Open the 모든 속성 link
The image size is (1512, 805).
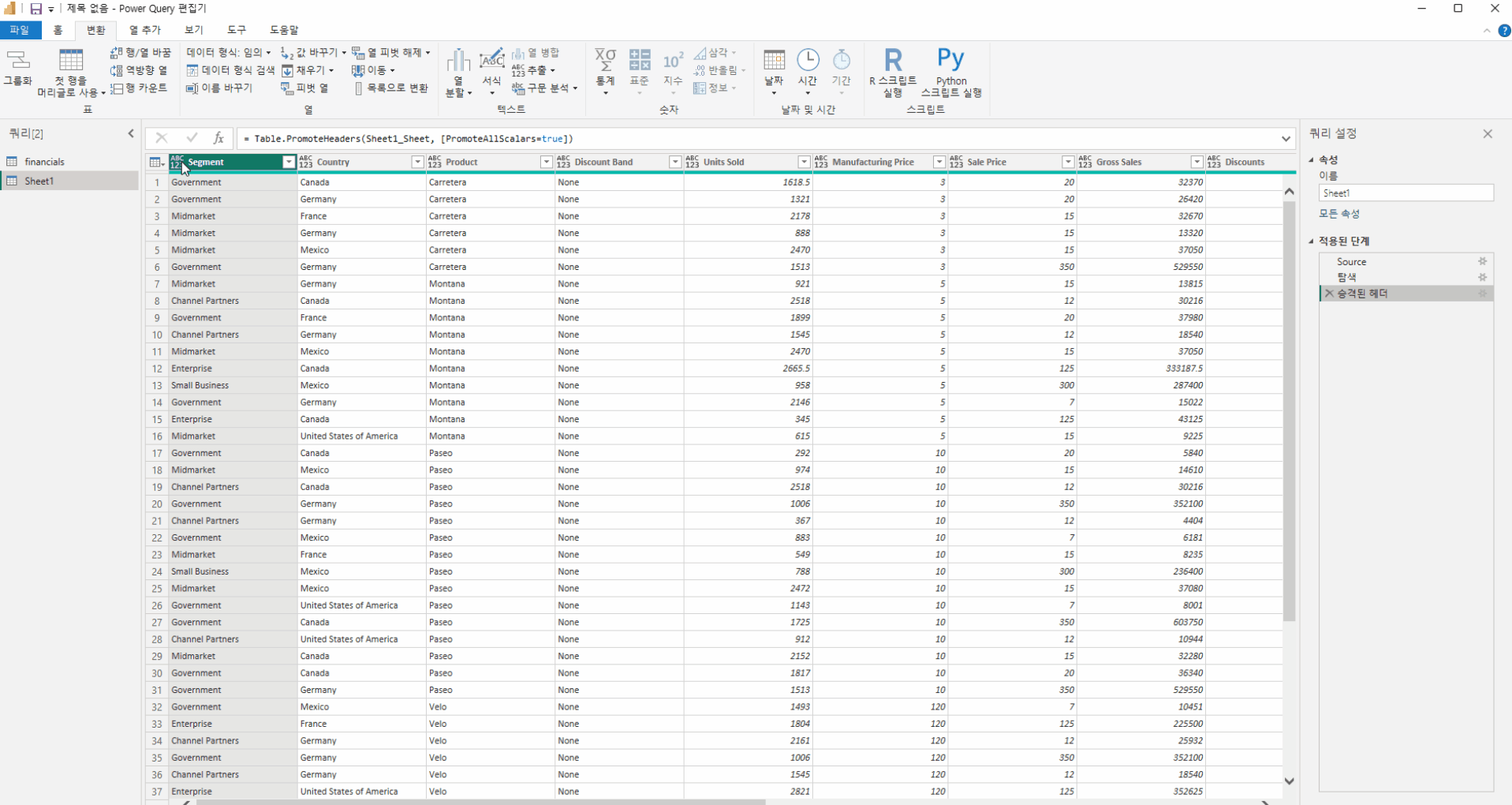(1339, 214)
